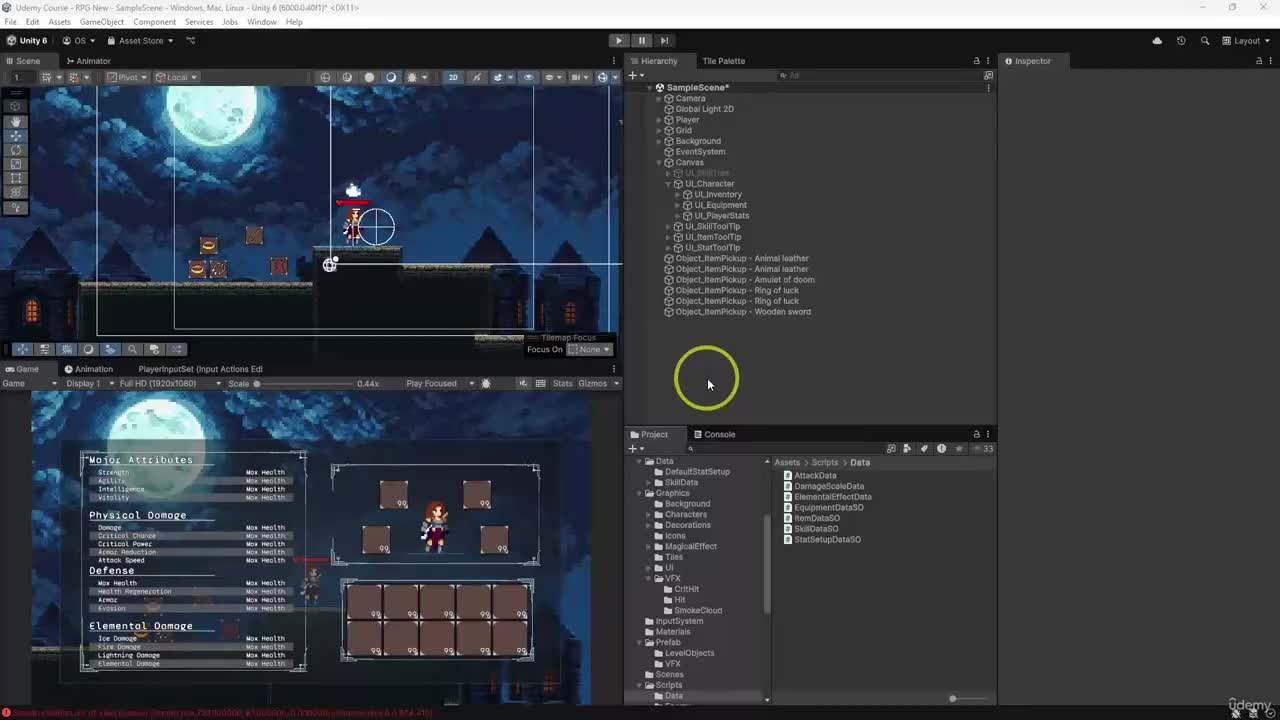This screenshot has height=720, width=1280.
Task: Click the game object icon of Player
Action: 669,120
